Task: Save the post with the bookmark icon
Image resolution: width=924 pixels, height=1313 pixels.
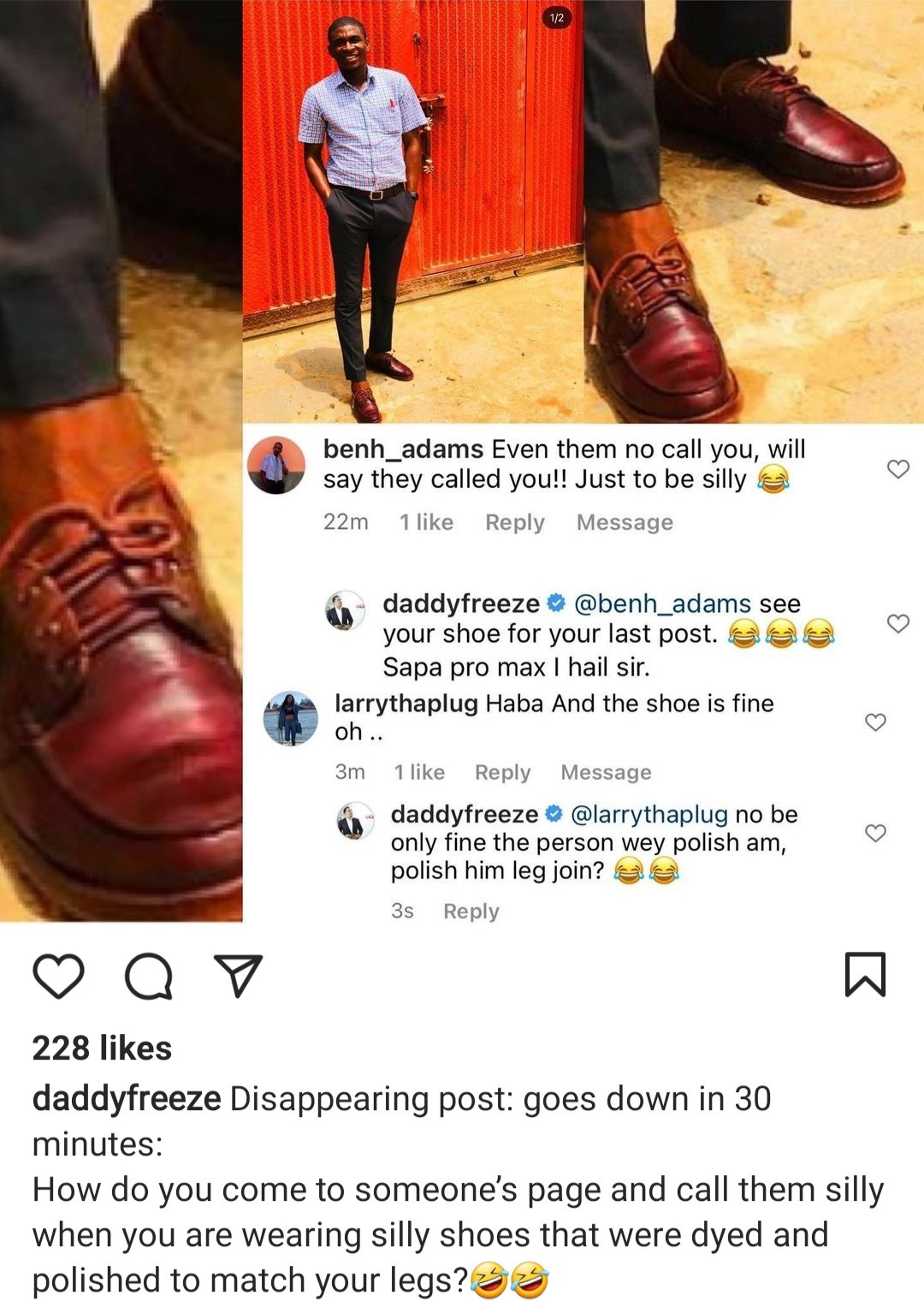Action: 865,975
